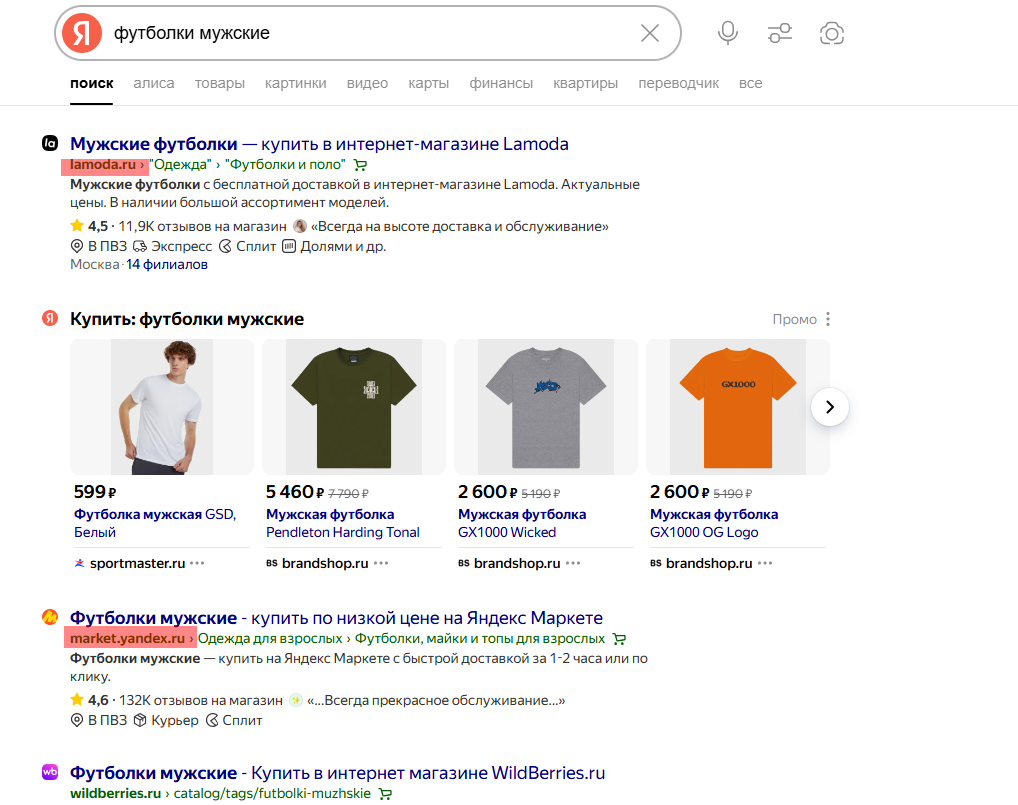Viewport: 1018px width, 805px height.
Task: Open 'Футболки мужские' Яндекс Маркет result title
Action: (x=336, y=617)
